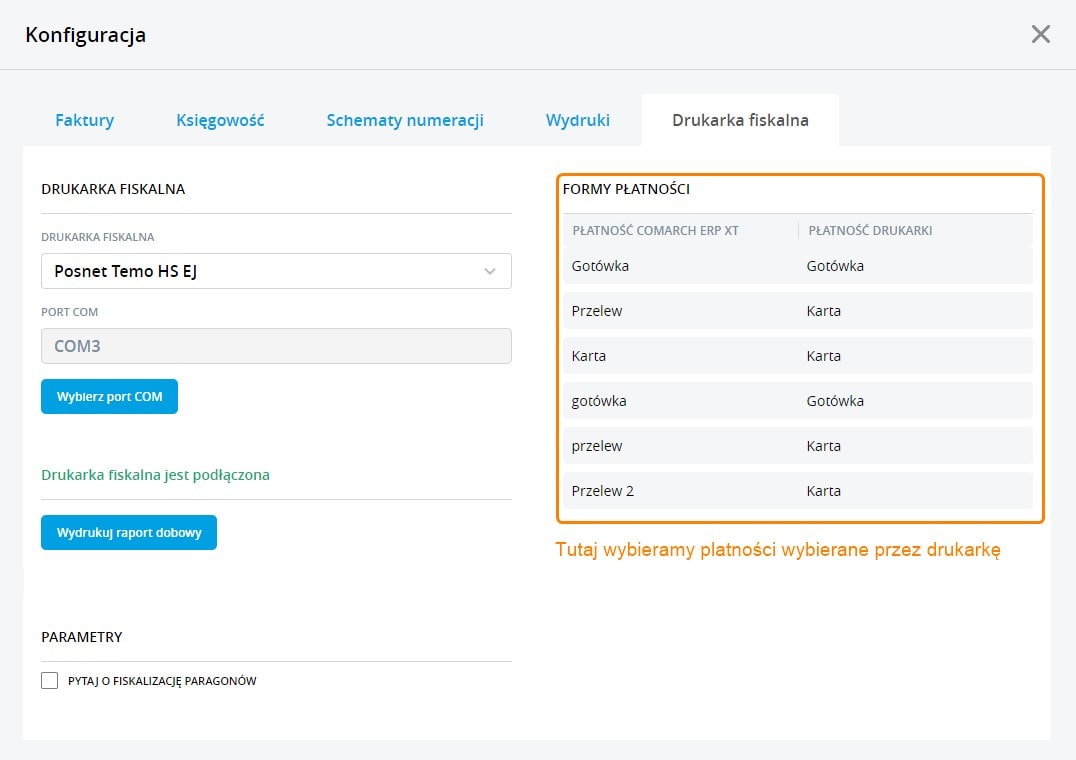Click the COM3 port field
This screenshot has height=760, width=1076.
(276, 347)
